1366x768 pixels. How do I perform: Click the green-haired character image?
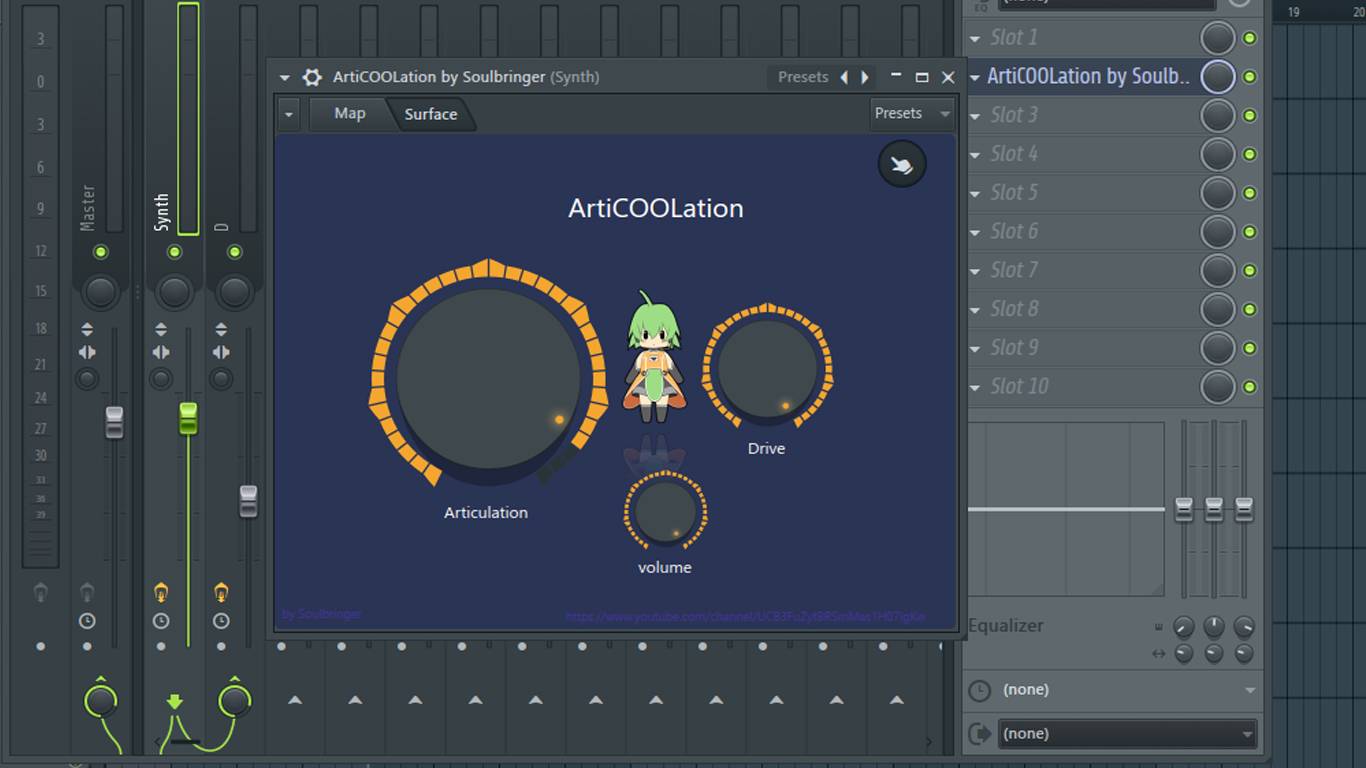coord(654,357)
